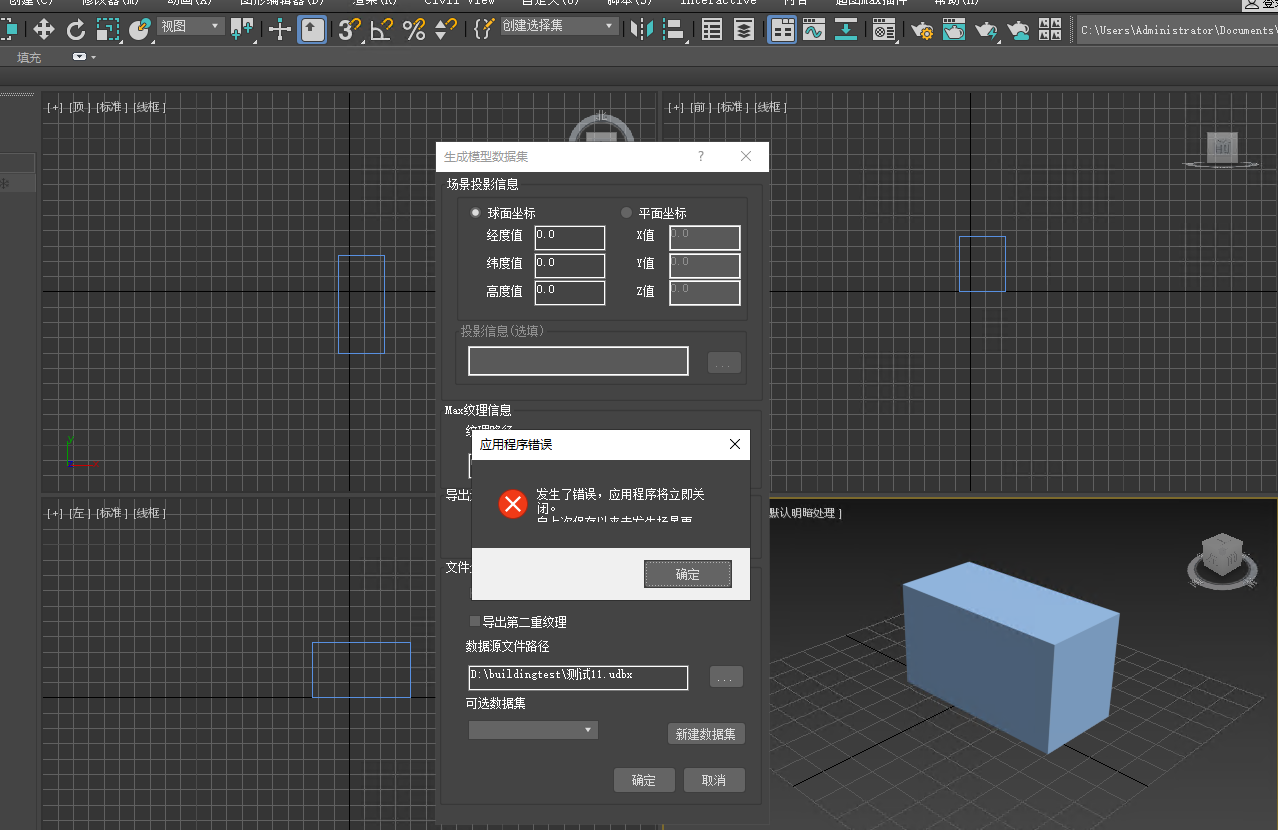1278x830 pixels.
Task: Click the project path field
Action: click(1177, 30)
